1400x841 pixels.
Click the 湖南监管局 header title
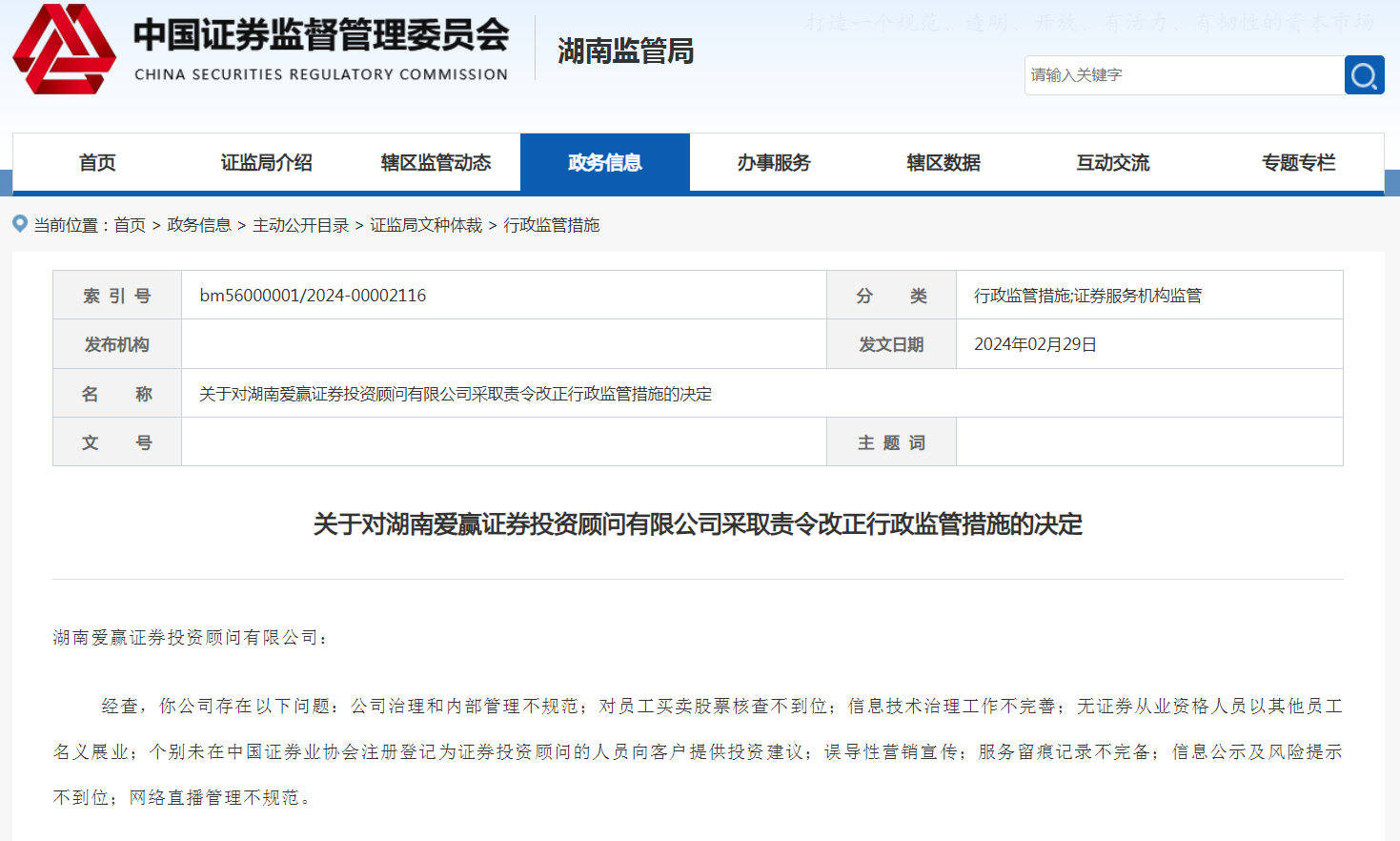click(x=625, y=51)
